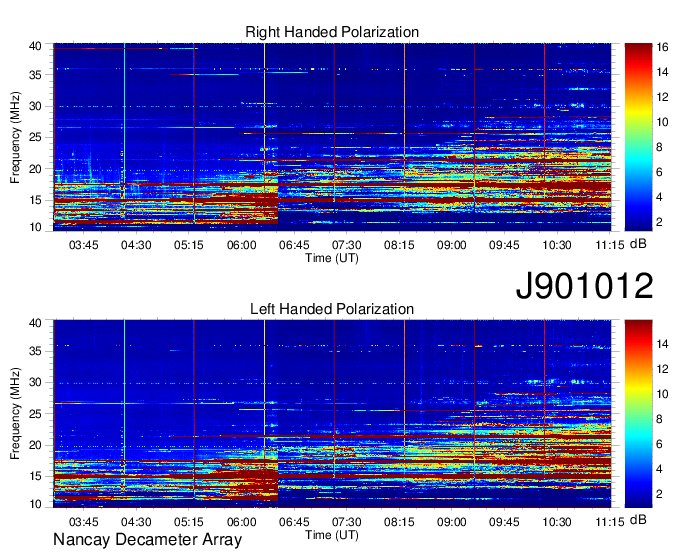Click dB unit label of right-handed colorbar
Viewport: 680px width, 552px height.
coord(638,244)
